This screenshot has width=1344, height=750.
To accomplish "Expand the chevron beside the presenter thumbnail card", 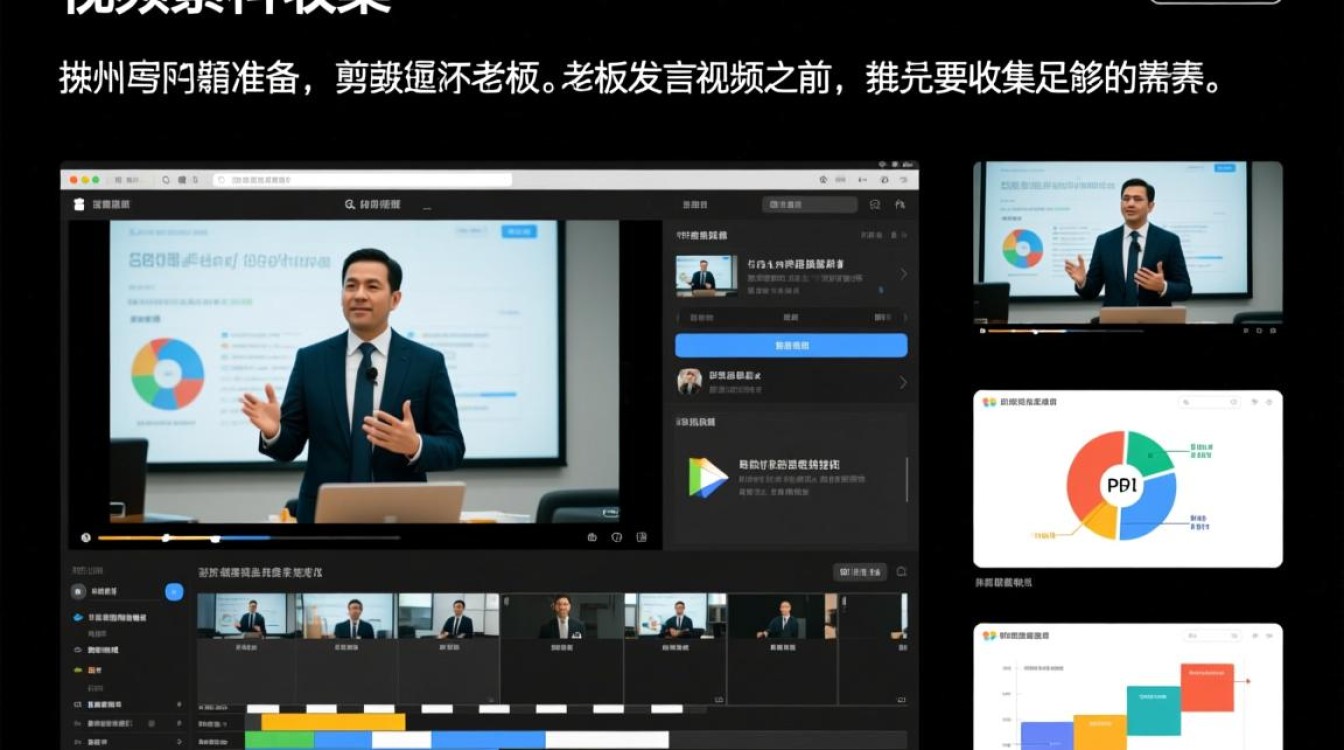I will click(903, 274).
